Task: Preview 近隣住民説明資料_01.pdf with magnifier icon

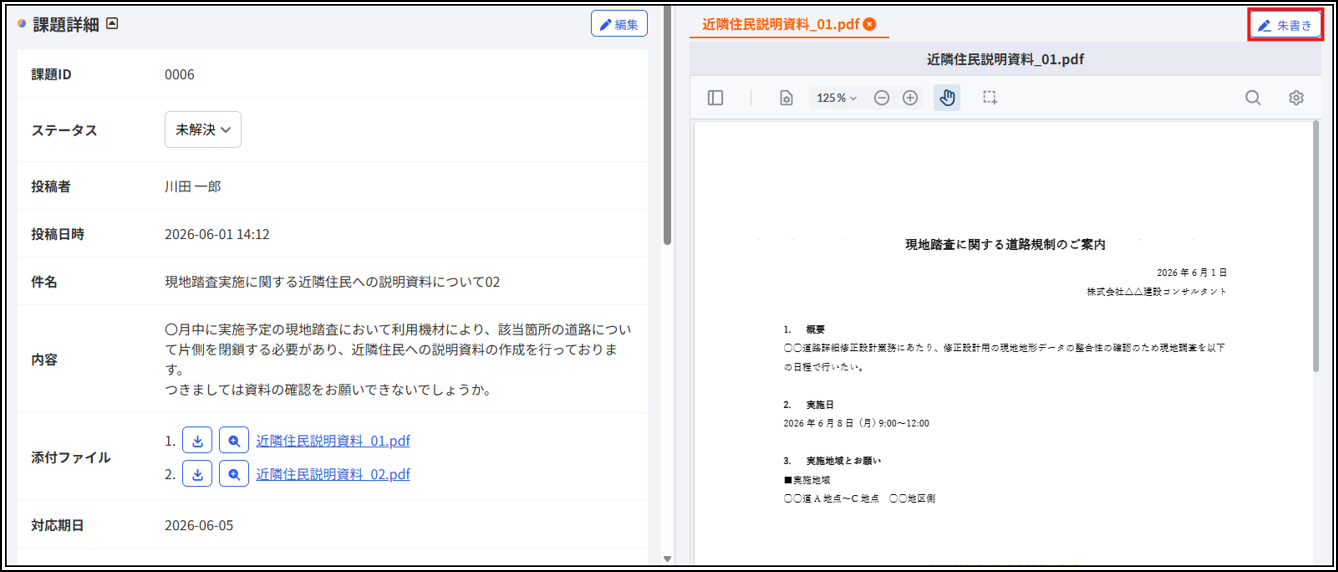Action: click(x=234, y=441)
